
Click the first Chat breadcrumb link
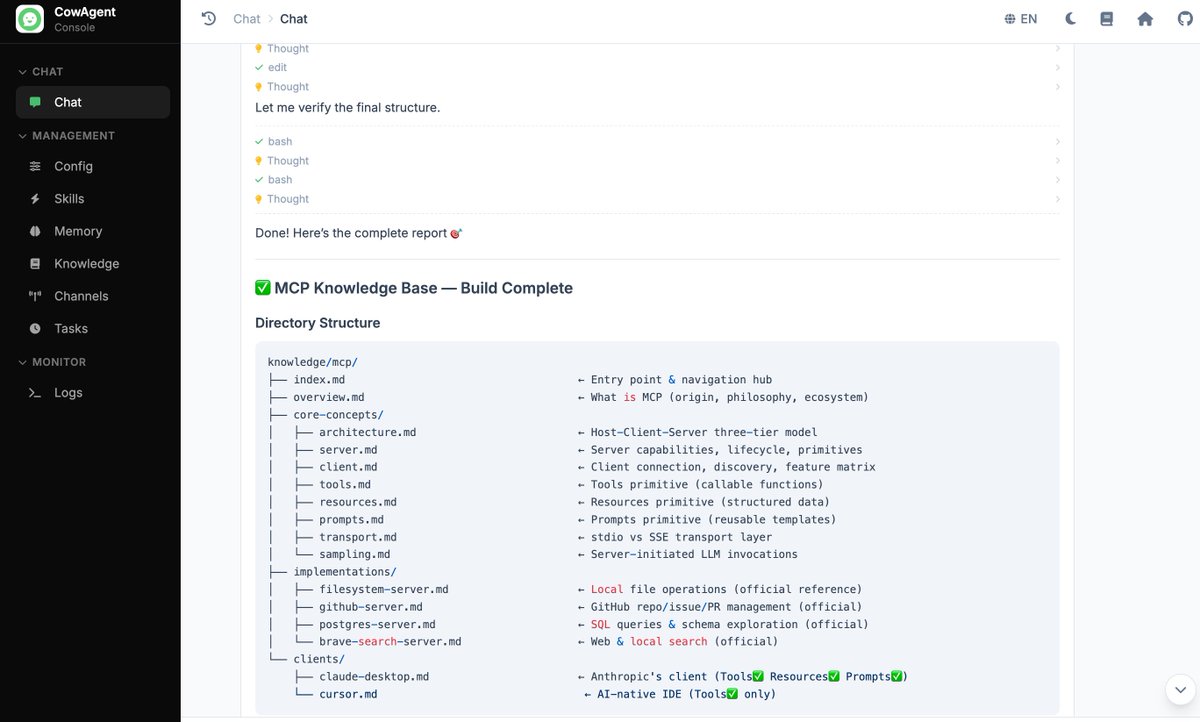tap(246, 19)
